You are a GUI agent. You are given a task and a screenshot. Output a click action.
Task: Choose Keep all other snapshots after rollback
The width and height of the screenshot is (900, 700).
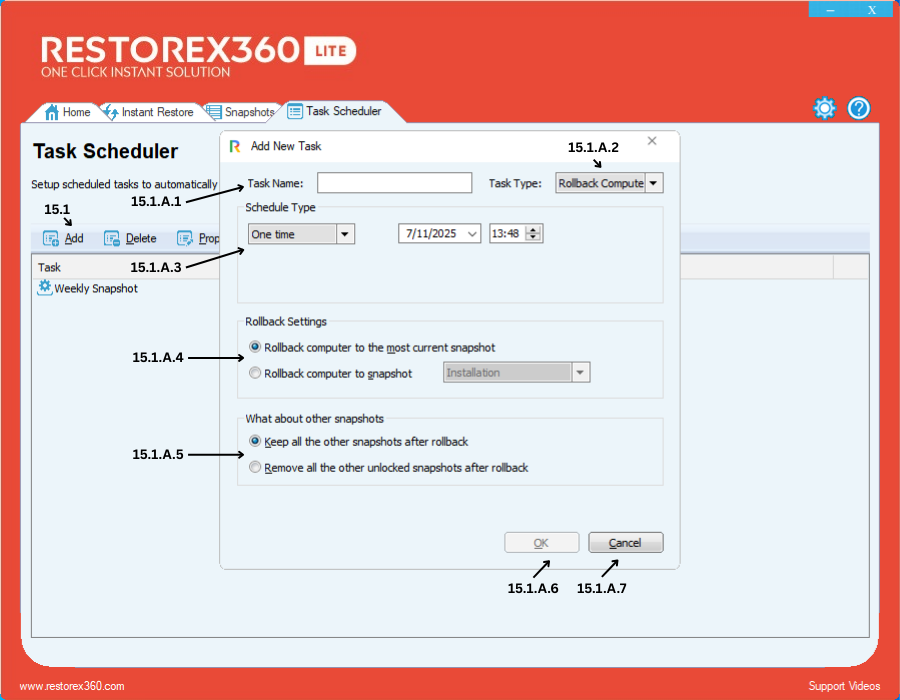click(x=256, y=441)
